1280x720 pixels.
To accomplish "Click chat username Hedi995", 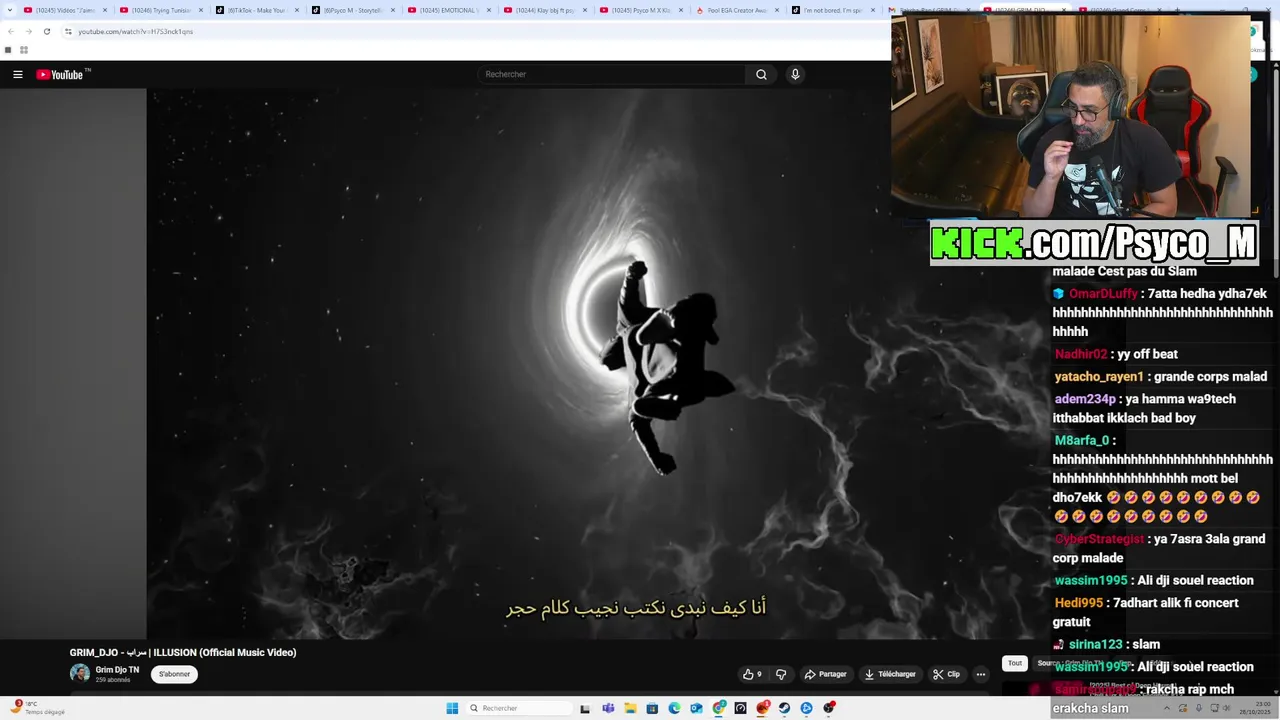I will pos(1079,603).
